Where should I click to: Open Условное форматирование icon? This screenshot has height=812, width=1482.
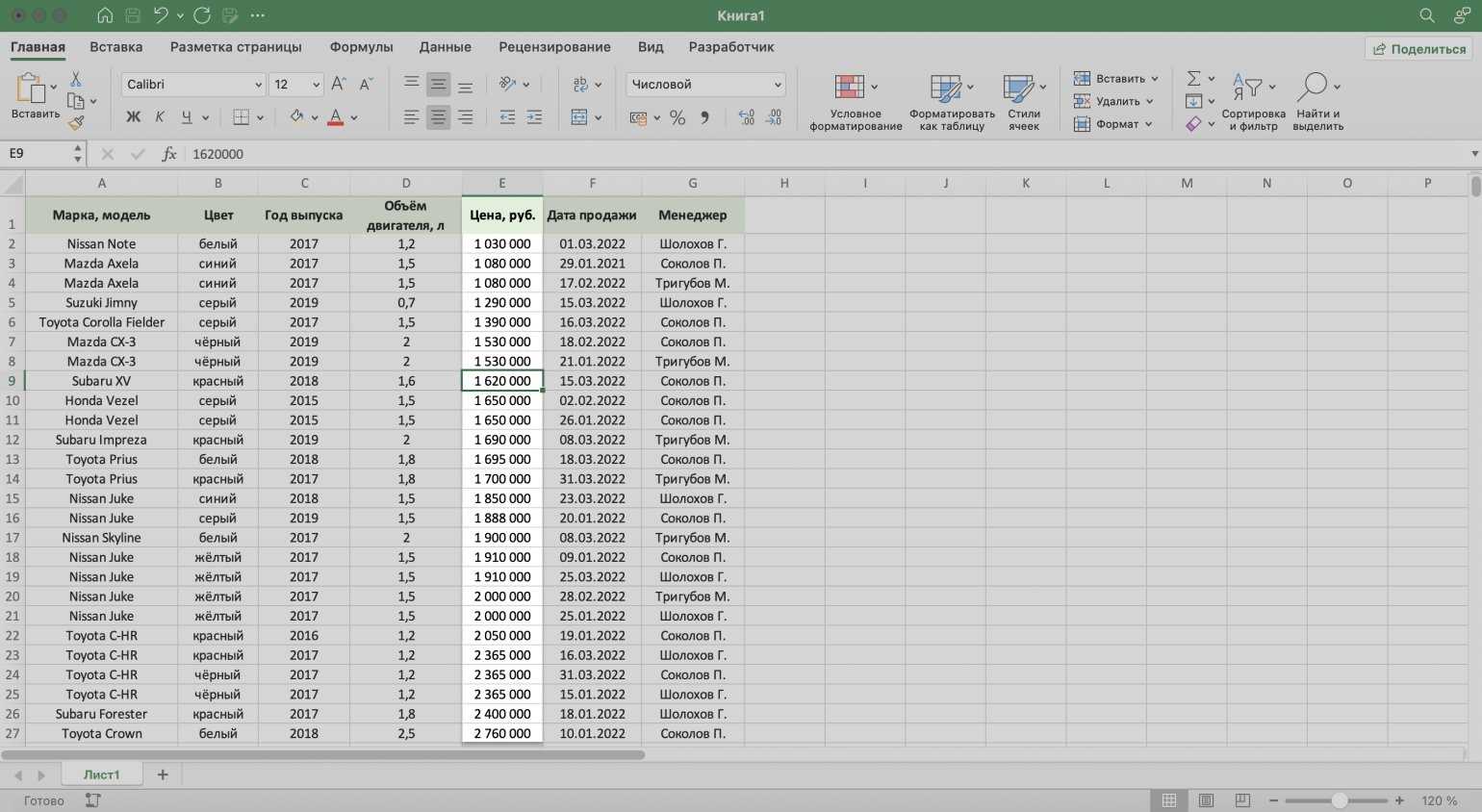[x=849, y=87]
